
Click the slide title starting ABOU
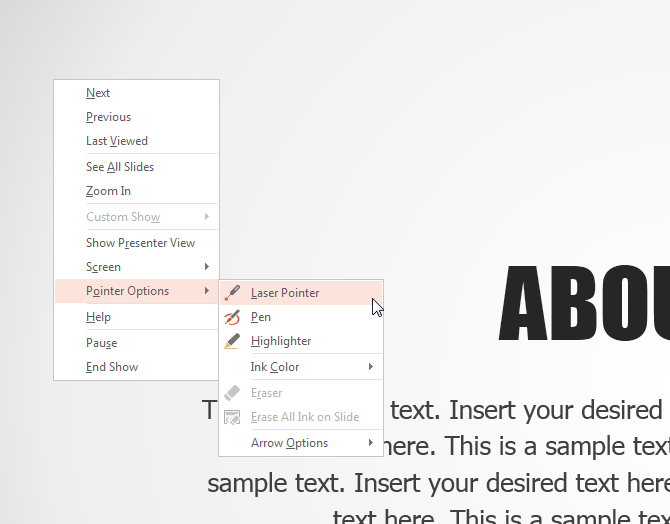click(x=584, y=303)
